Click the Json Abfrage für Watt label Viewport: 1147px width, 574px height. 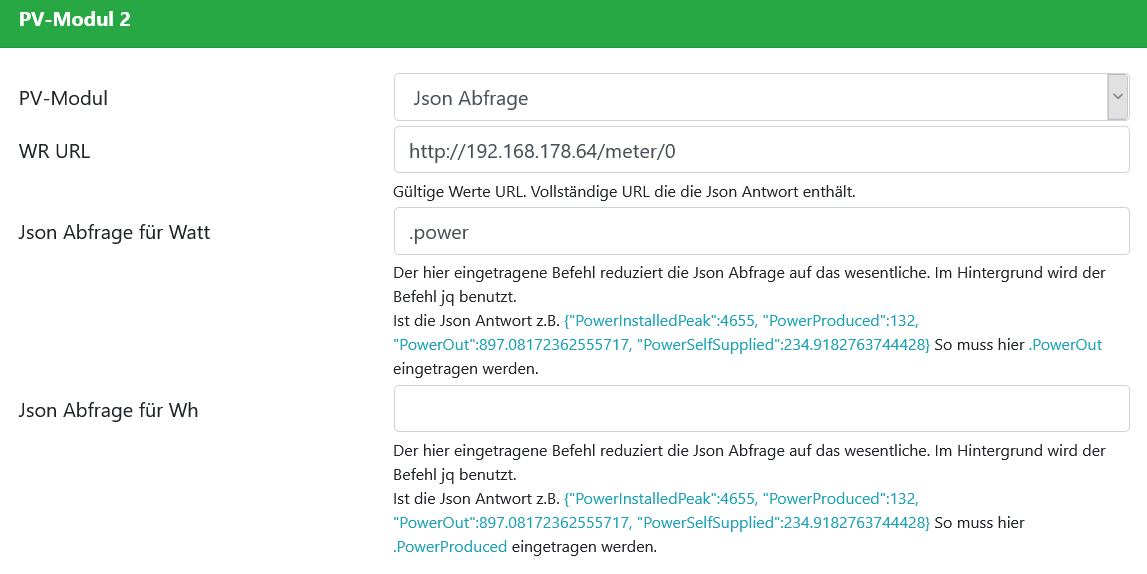114,232
